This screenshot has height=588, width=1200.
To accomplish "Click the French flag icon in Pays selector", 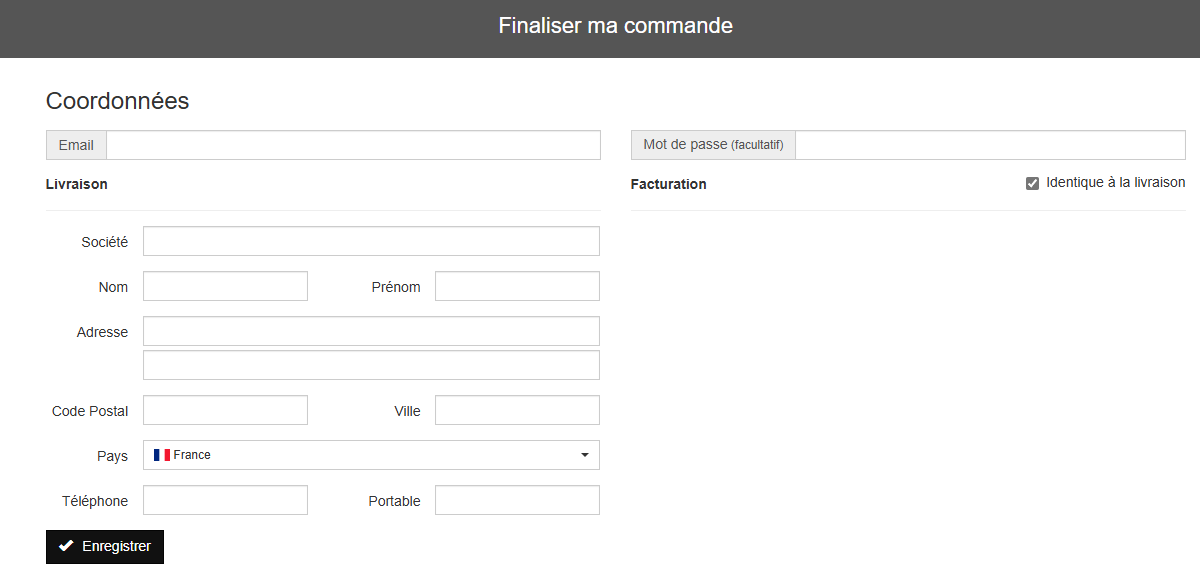I will pyautogui.click(x=161, y=455).
